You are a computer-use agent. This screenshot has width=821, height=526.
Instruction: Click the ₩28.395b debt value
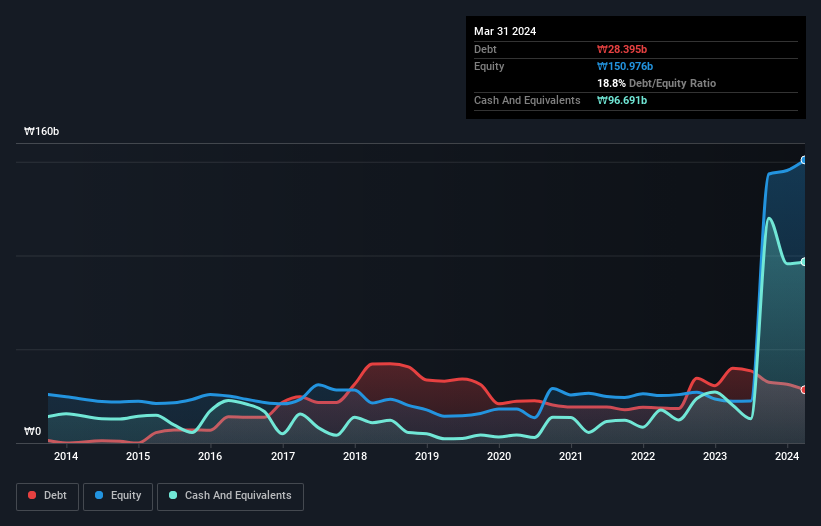coord(622,49)
